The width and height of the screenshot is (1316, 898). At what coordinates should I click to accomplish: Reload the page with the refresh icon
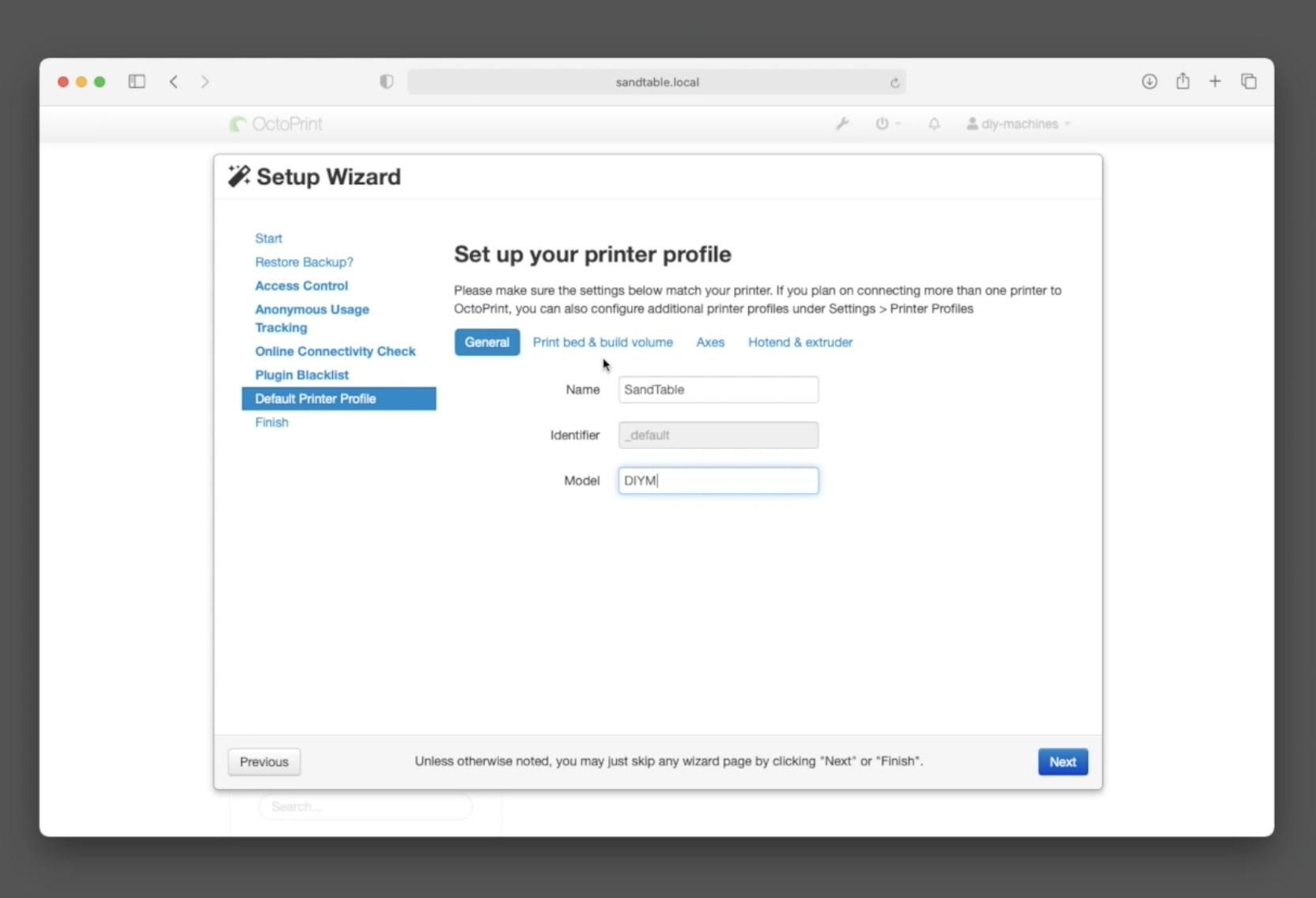coord(894,82)
